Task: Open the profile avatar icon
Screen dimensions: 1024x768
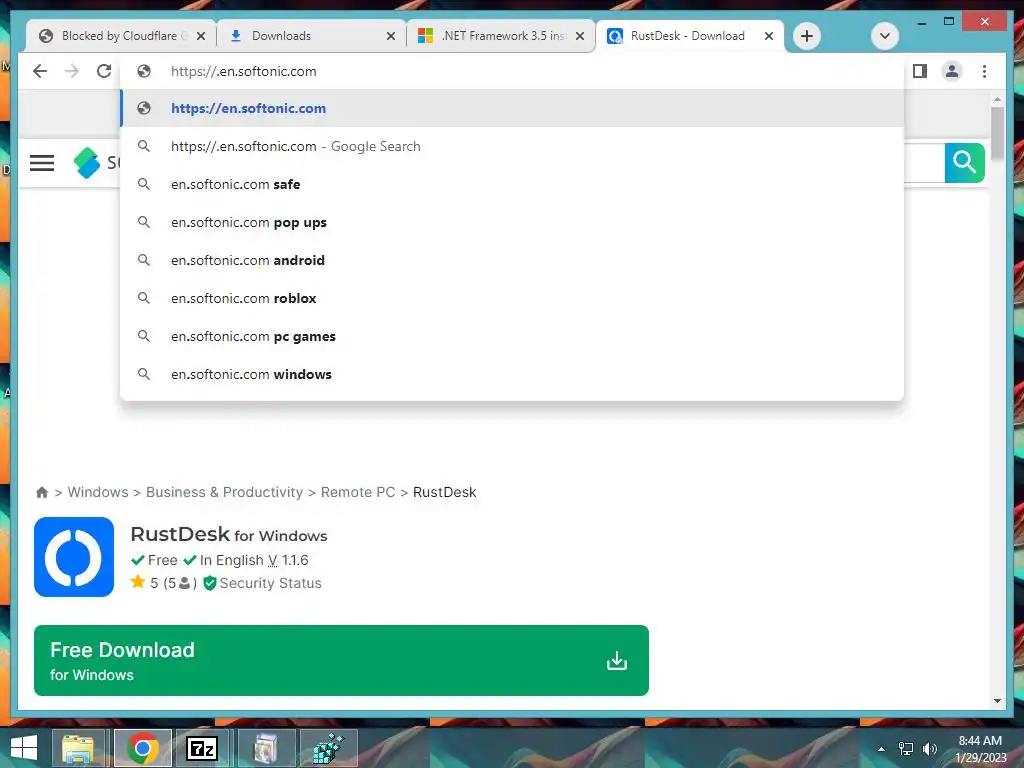Action: pyautogui.click(x=952, y=71)
